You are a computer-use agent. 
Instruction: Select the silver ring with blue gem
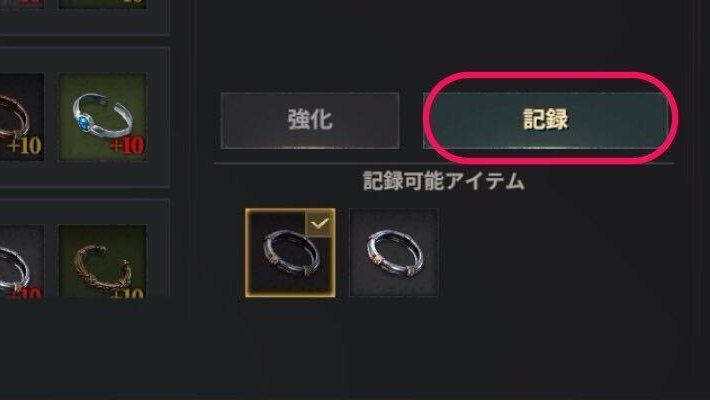102,117
